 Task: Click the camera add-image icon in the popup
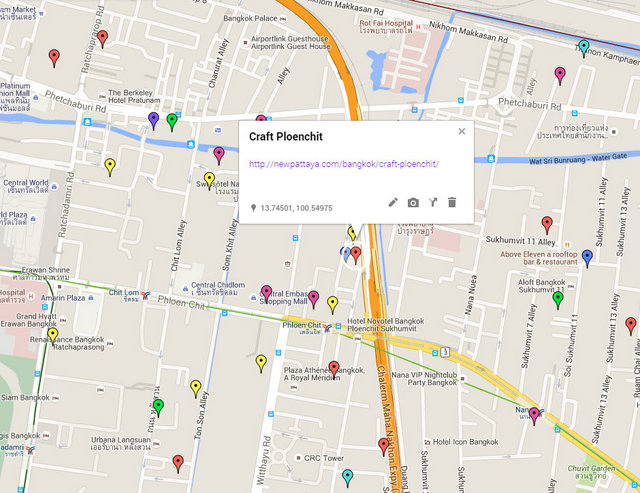[413, 202]
